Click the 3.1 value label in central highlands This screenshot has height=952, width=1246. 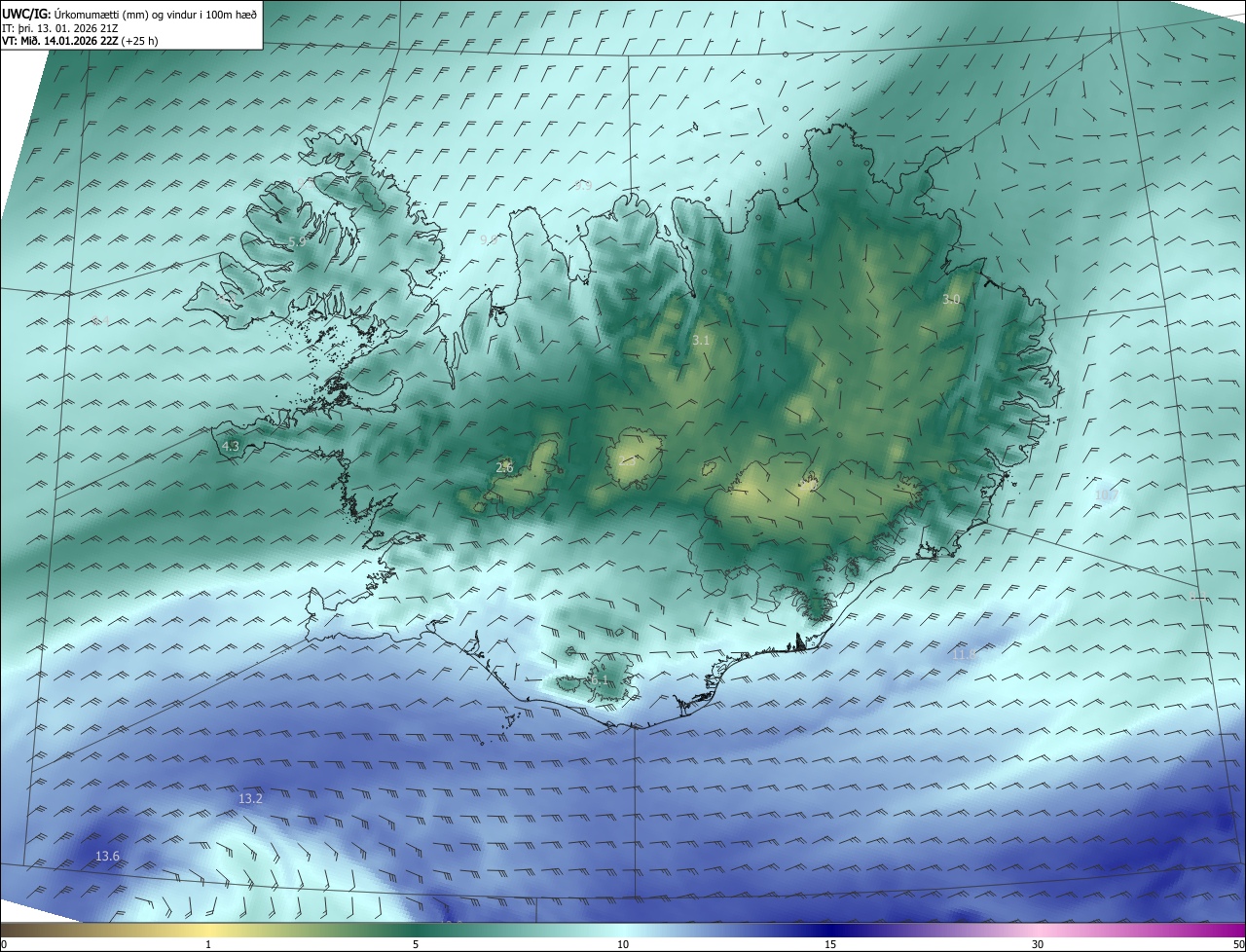(701, 341)
